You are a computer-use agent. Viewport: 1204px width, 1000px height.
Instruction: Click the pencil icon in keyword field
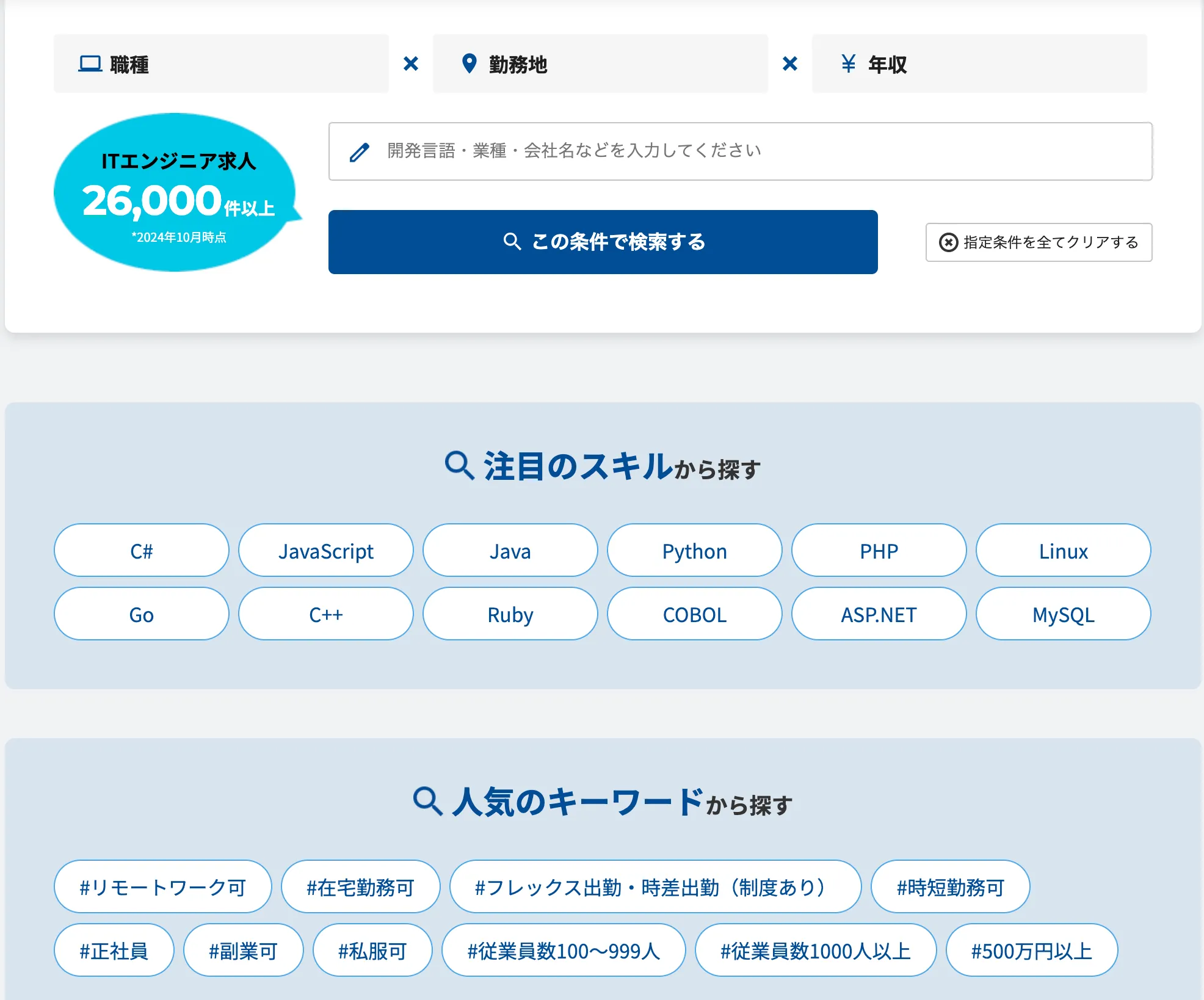coord(360,152)
